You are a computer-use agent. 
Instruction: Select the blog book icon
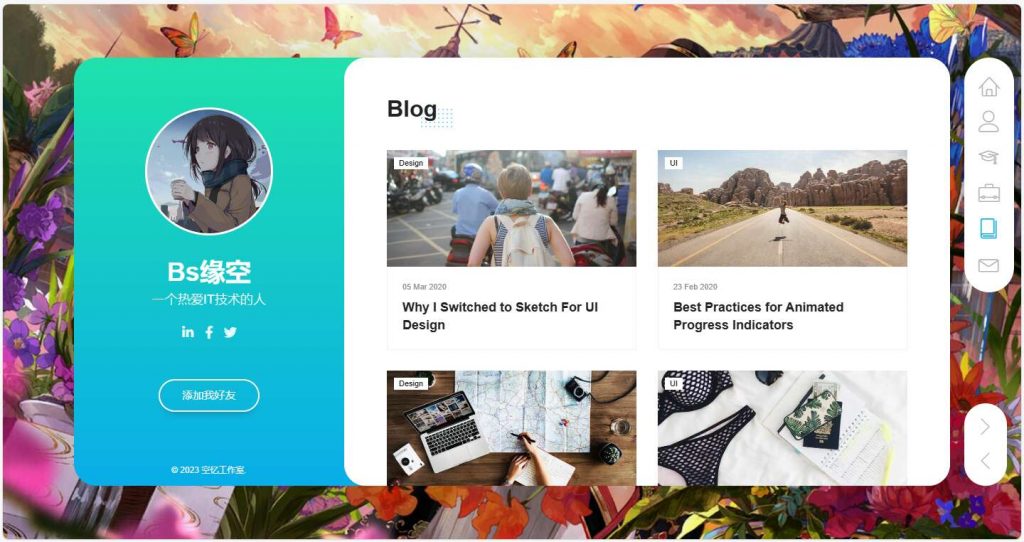[x=988, y=228]
